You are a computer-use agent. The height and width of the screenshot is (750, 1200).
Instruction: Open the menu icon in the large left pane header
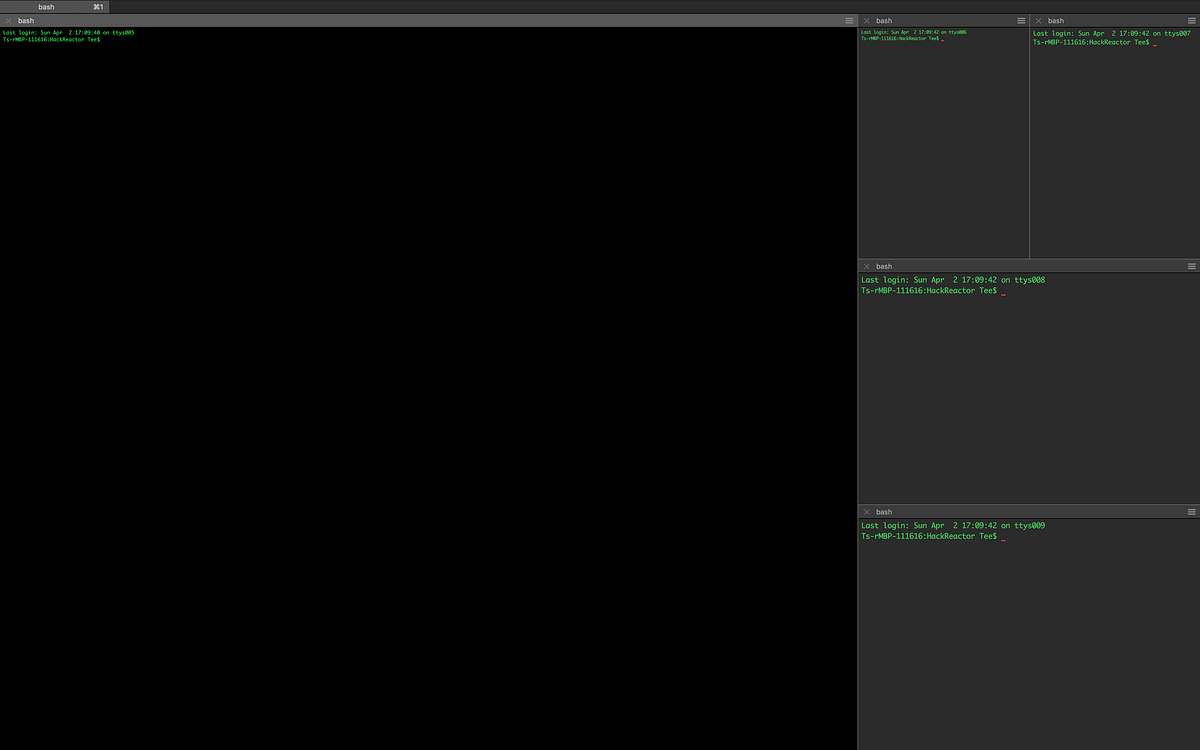[x=849, y=20]
